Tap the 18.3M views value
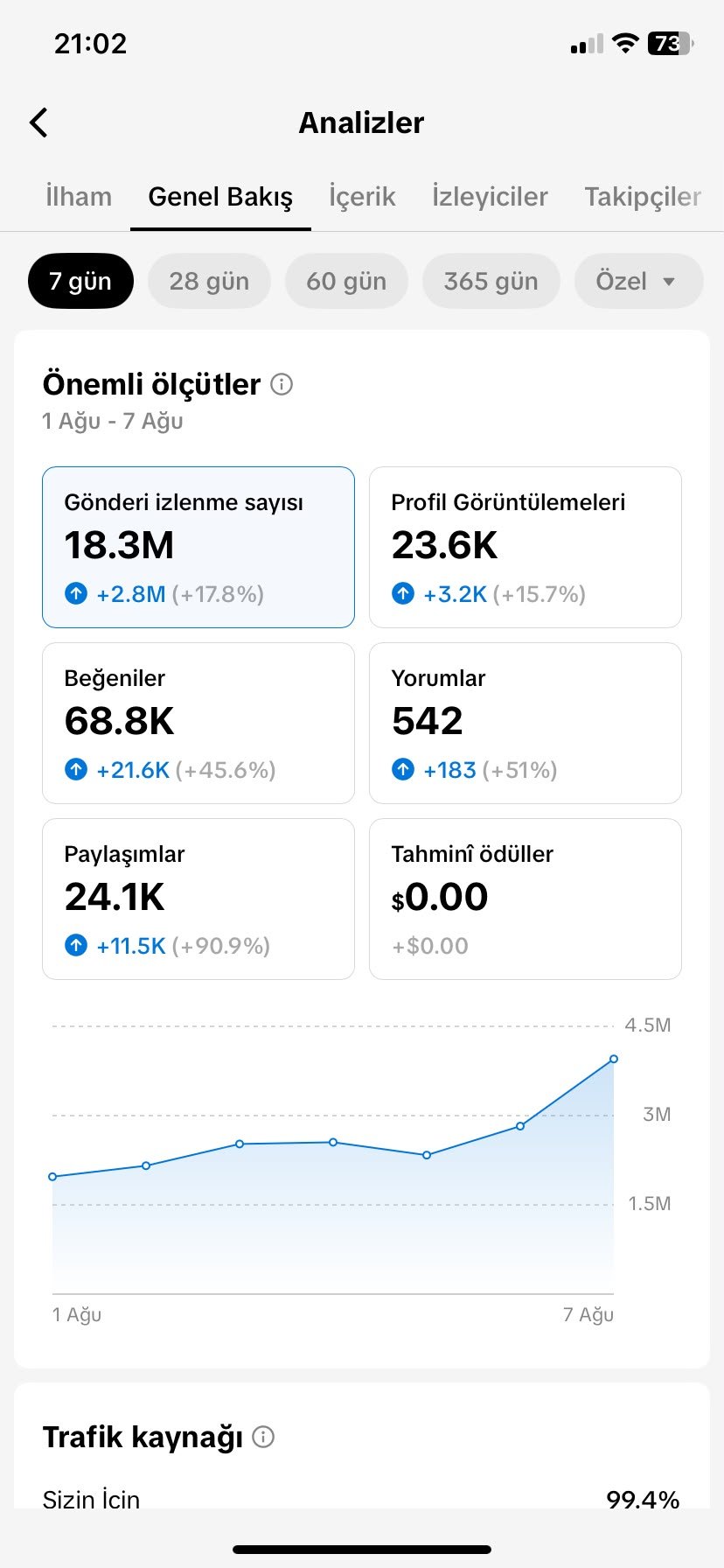Image resolution: width=724 pixels, height=1568 pixels. coord(120,545)
